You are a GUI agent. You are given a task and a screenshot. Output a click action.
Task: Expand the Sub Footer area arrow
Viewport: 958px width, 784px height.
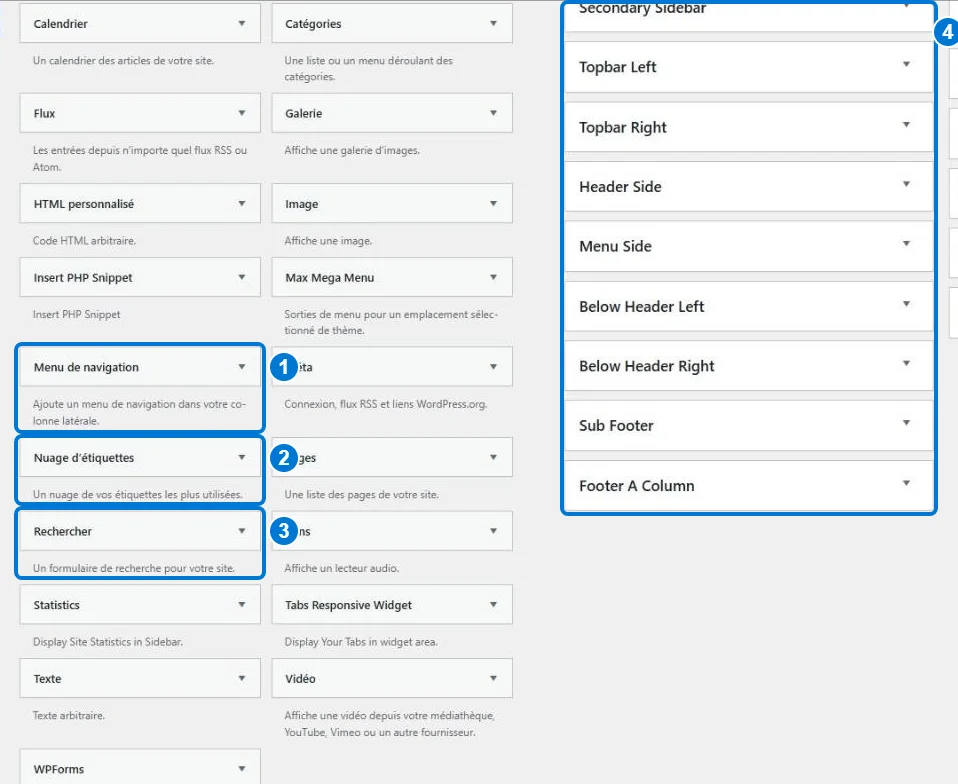pyautogui.click(x=907, y=423)
